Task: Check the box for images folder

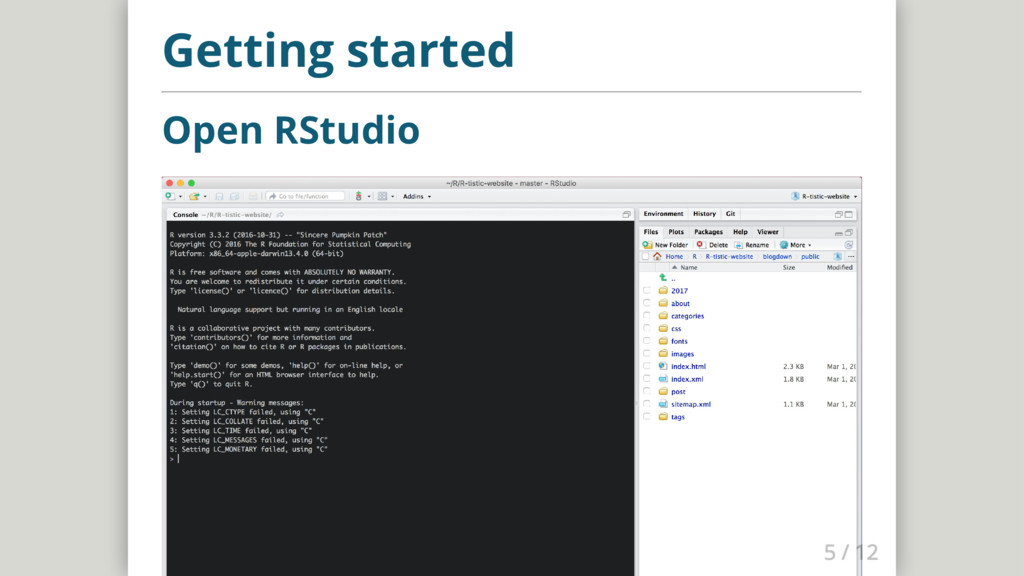Action: (x=647, y=354)
